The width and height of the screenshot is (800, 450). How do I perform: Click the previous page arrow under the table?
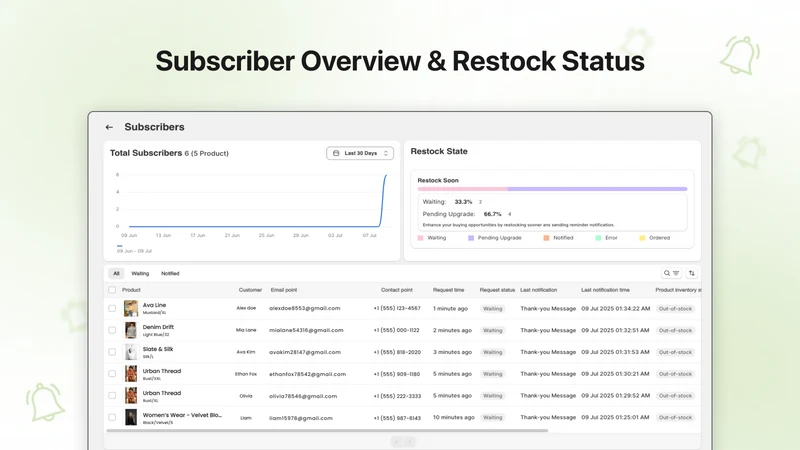click(x=397, y=442)
